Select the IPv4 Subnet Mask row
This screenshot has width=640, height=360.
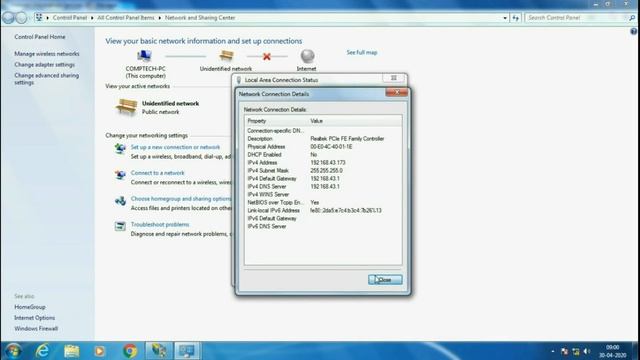[x=323, y=171]
